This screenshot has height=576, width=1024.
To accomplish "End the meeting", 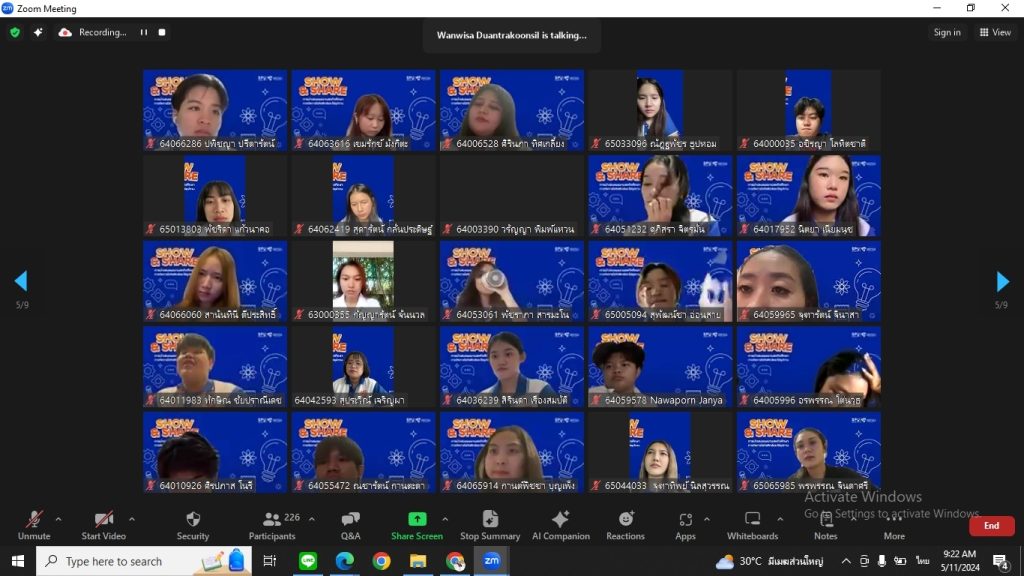I will pyautogui.click(x=991, y=526).
